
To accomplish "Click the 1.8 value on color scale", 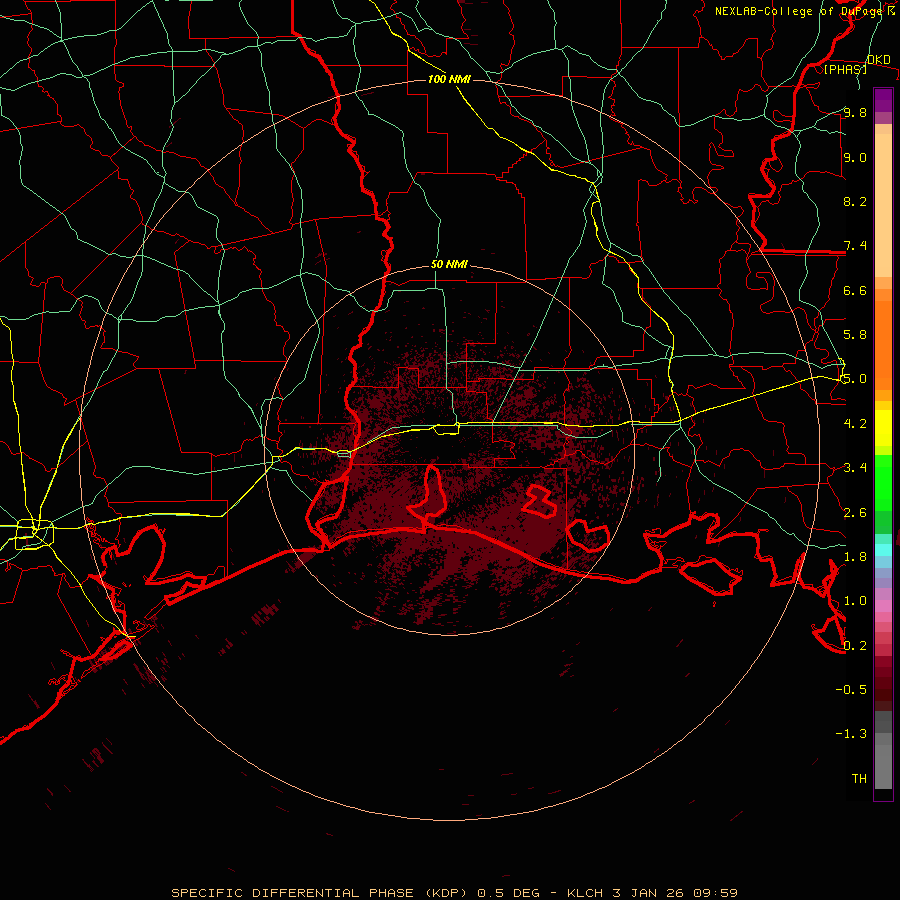I will click(855, 557).
